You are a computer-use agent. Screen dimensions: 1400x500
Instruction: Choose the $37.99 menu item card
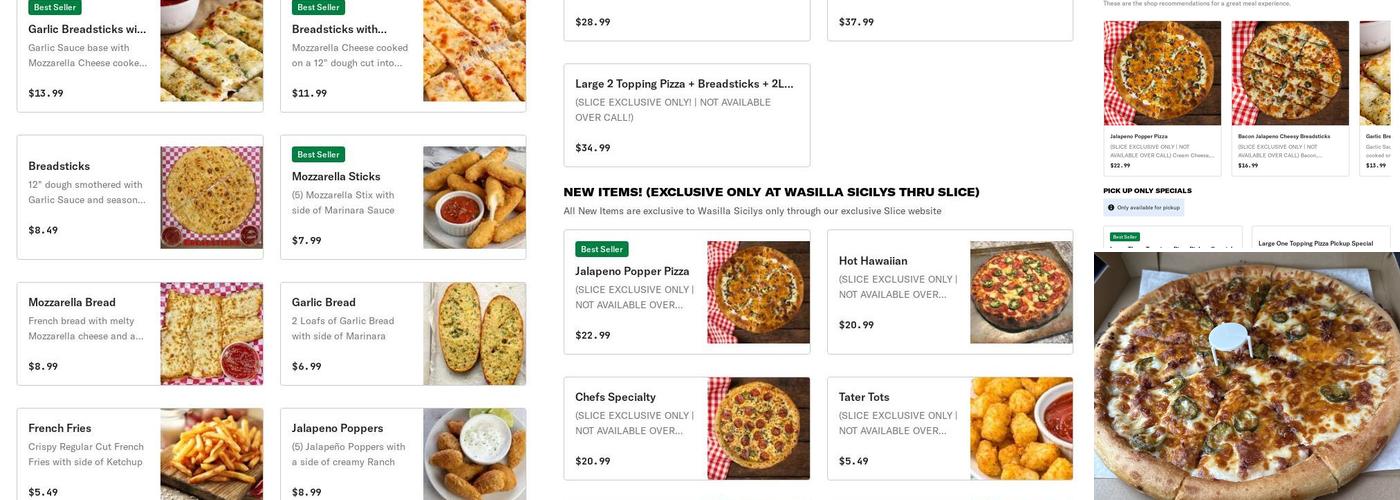(x=949, y=21)
